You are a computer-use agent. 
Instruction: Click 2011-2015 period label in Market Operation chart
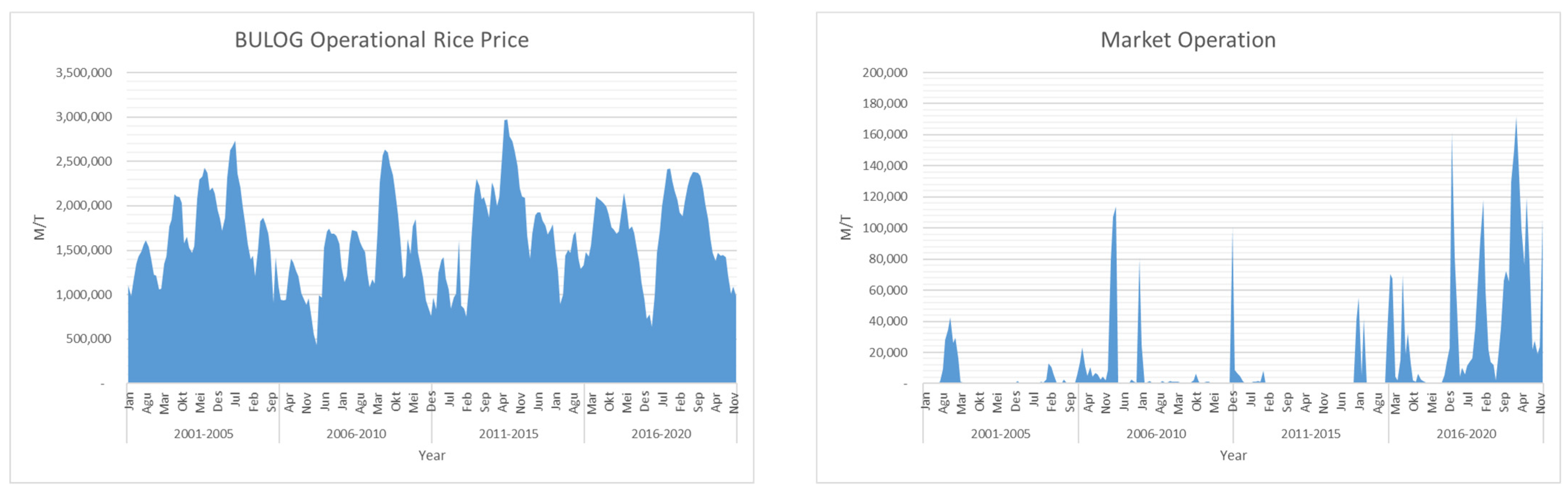pos(1310,434)
